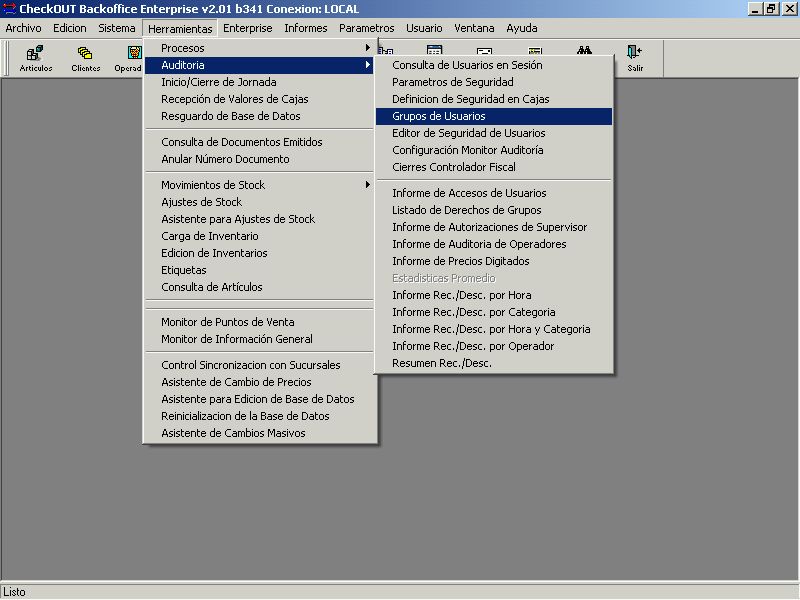Click the Salir exit toolbar icon
800x600 pixels.
(635, 58)
